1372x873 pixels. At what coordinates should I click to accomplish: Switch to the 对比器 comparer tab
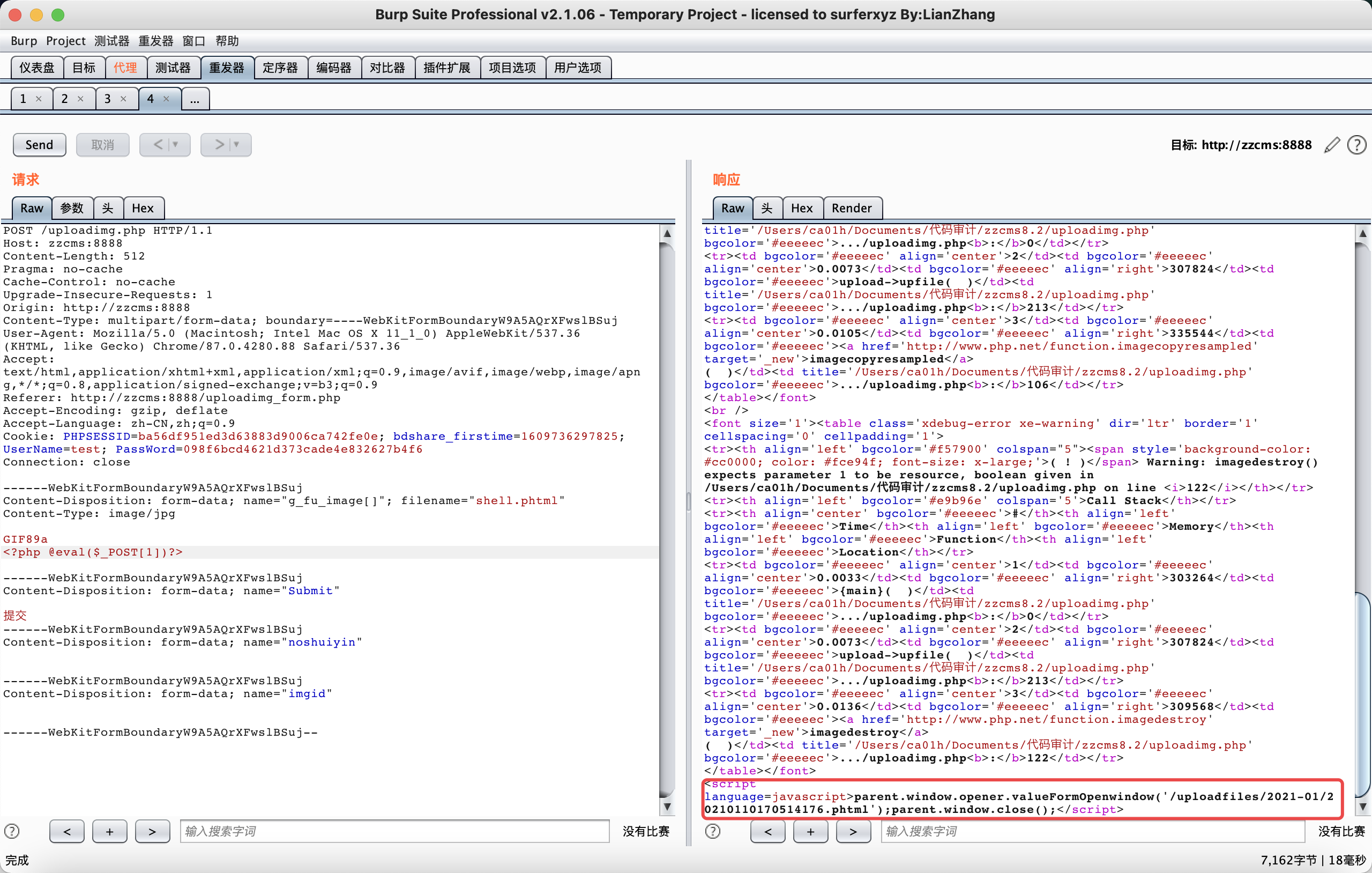tap(387, 68)
